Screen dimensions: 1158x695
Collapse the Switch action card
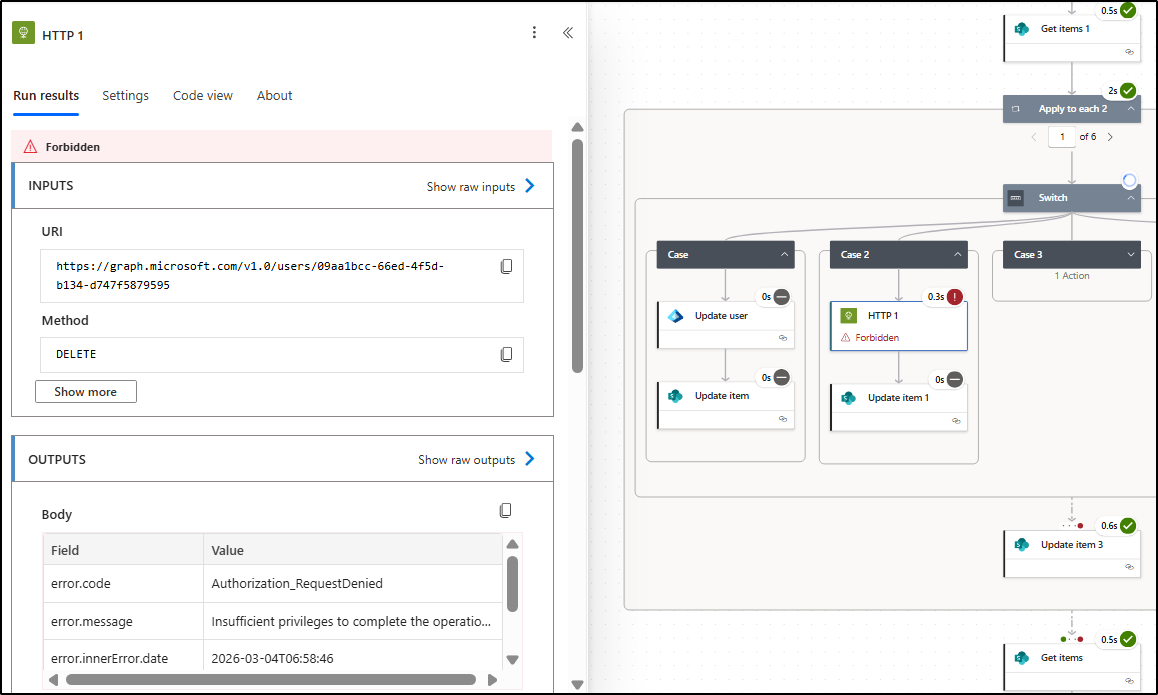pos(1131,198)
